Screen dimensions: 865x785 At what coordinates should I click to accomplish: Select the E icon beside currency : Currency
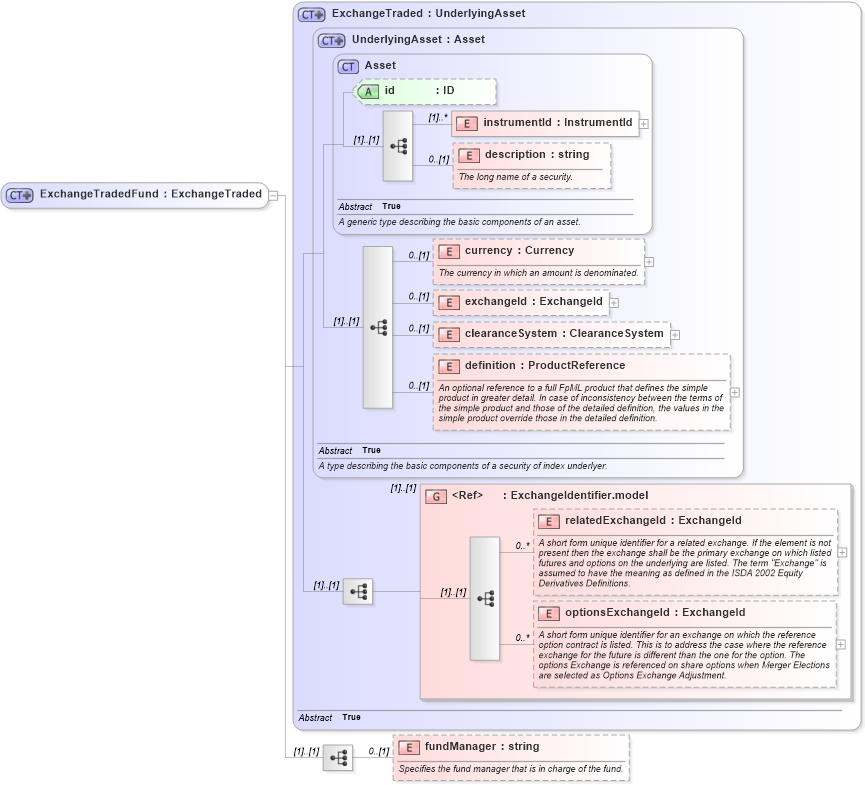point(448,251)
